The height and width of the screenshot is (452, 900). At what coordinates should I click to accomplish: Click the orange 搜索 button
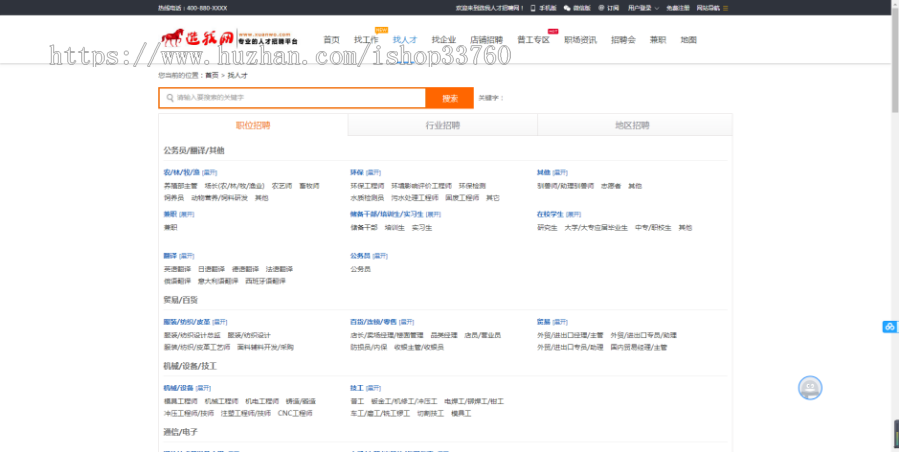(450, 98)
